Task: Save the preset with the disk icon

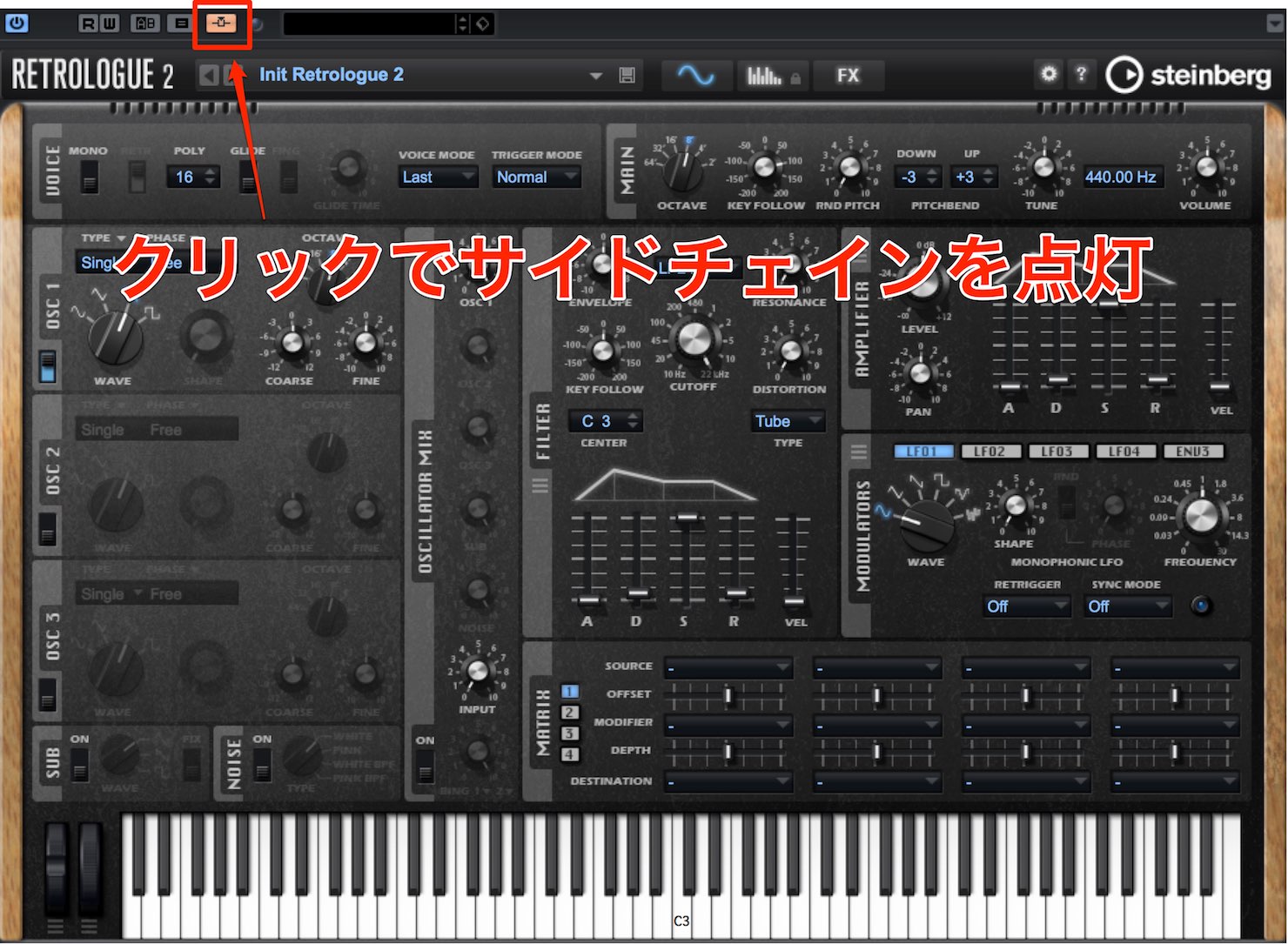Action: 627,76
